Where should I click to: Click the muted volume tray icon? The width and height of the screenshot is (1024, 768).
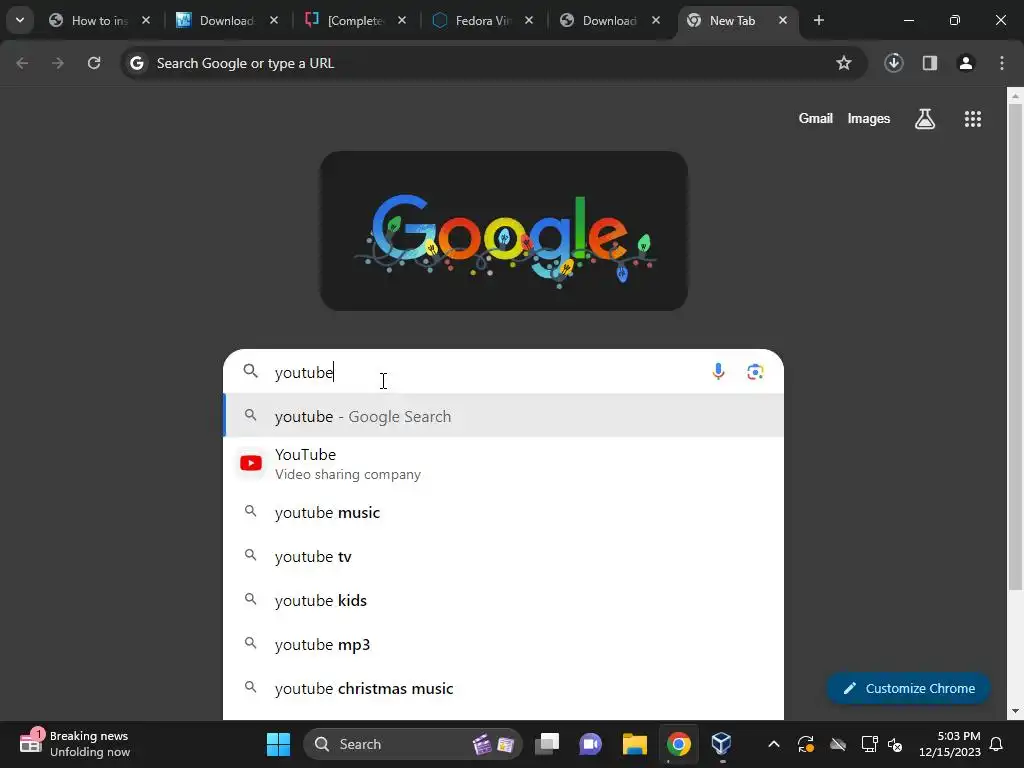[x=895, y=744]
